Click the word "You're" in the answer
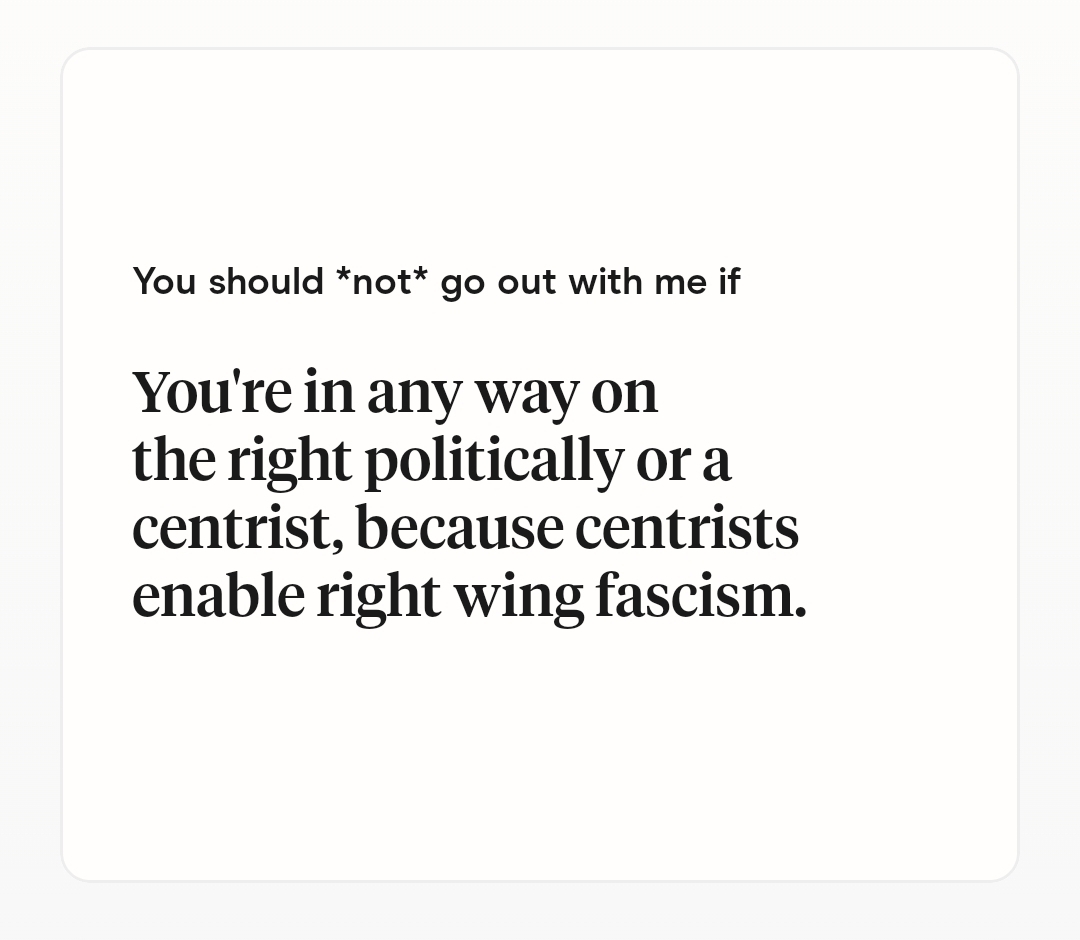The image size is (1080, 940). (x=211, y=392)
